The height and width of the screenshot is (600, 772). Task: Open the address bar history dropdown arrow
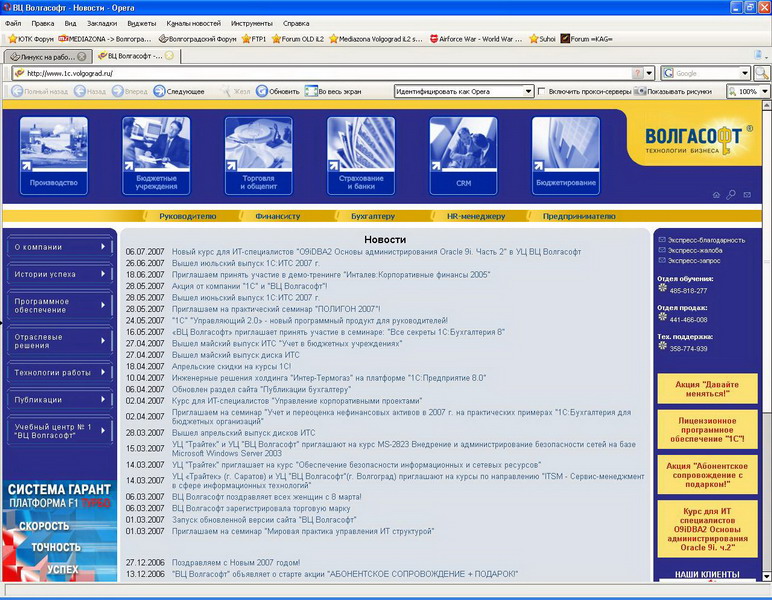click(649, 73)
